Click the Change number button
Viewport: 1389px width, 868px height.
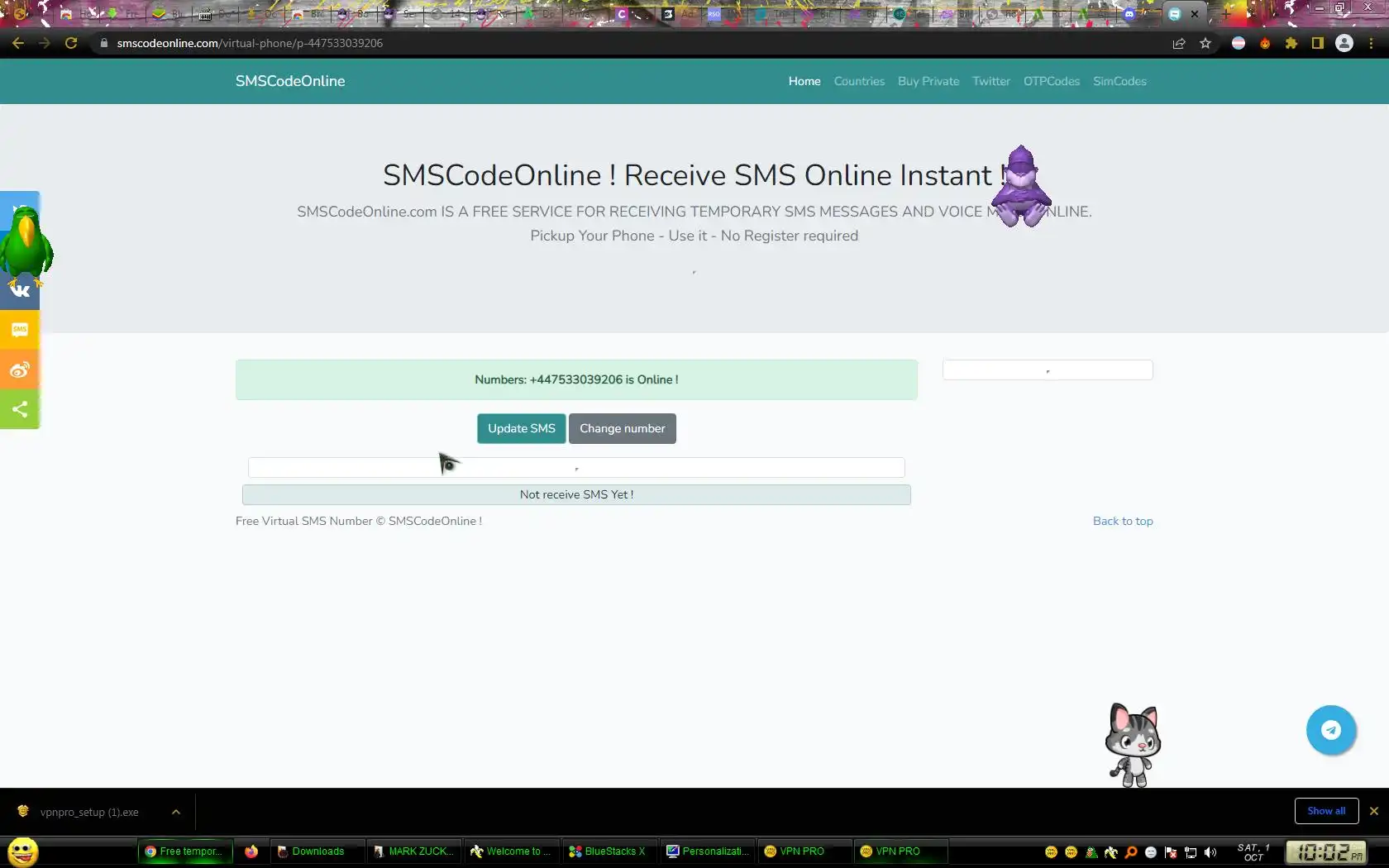623,428
